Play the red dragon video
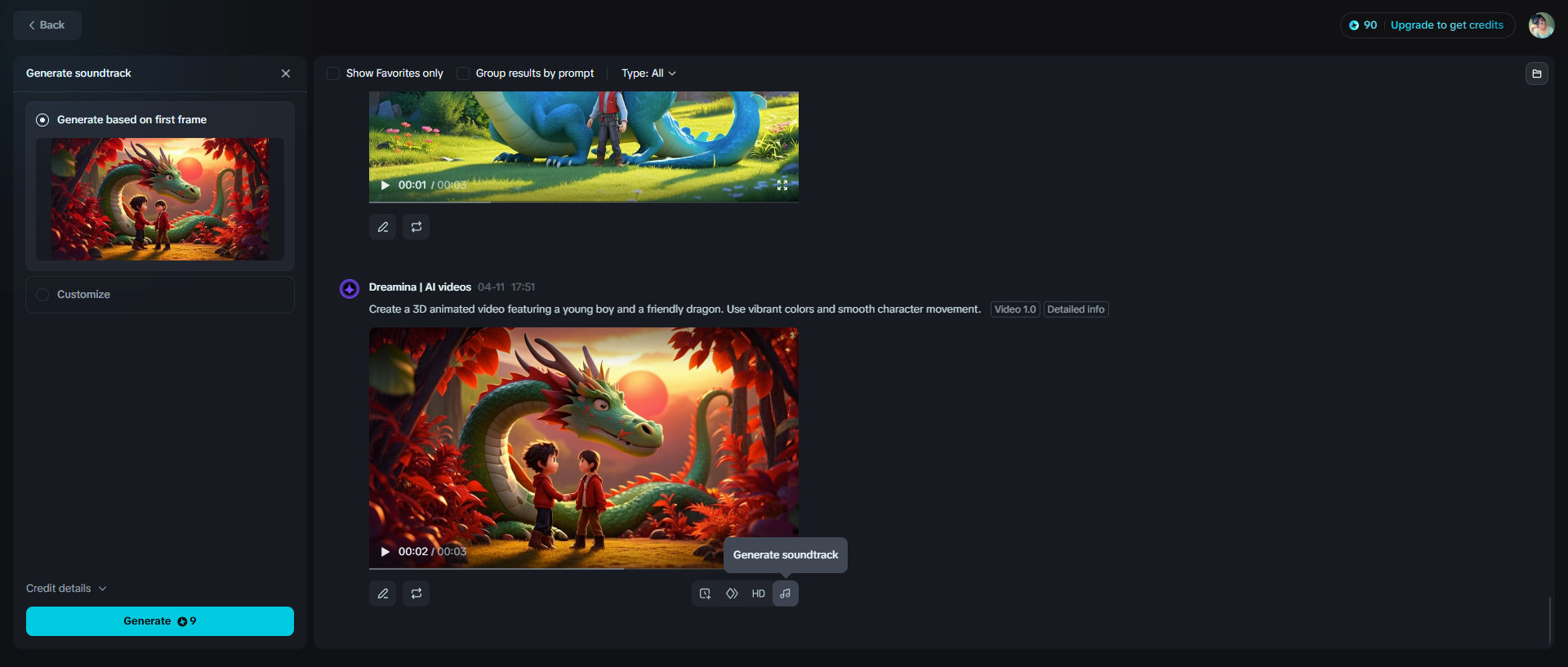The height and width of the screenshot is (667, 1568). click(x=385, y=552)
